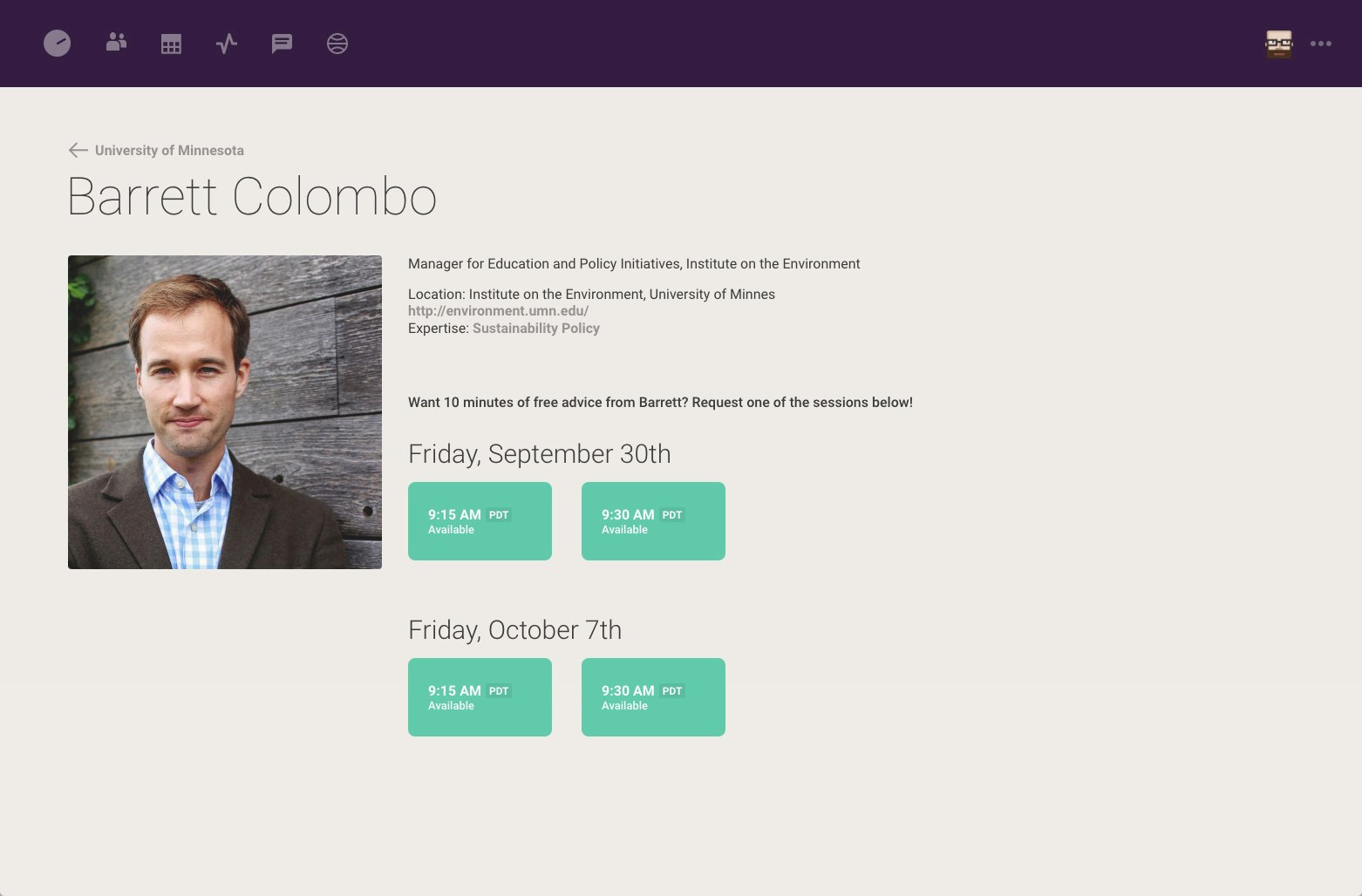Viewport: 1362px width, 896px height.
Task: Open the three-dot more options menu
Action: point(1321,44)
